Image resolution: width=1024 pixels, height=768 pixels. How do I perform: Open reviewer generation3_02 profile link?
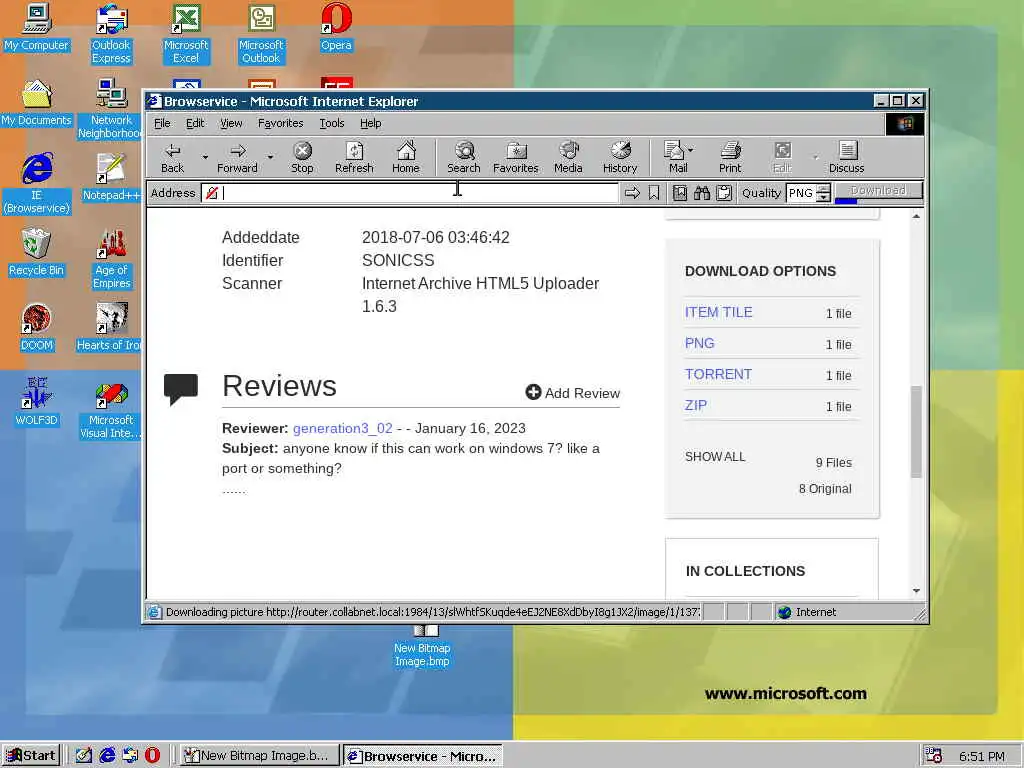[343, 428]
